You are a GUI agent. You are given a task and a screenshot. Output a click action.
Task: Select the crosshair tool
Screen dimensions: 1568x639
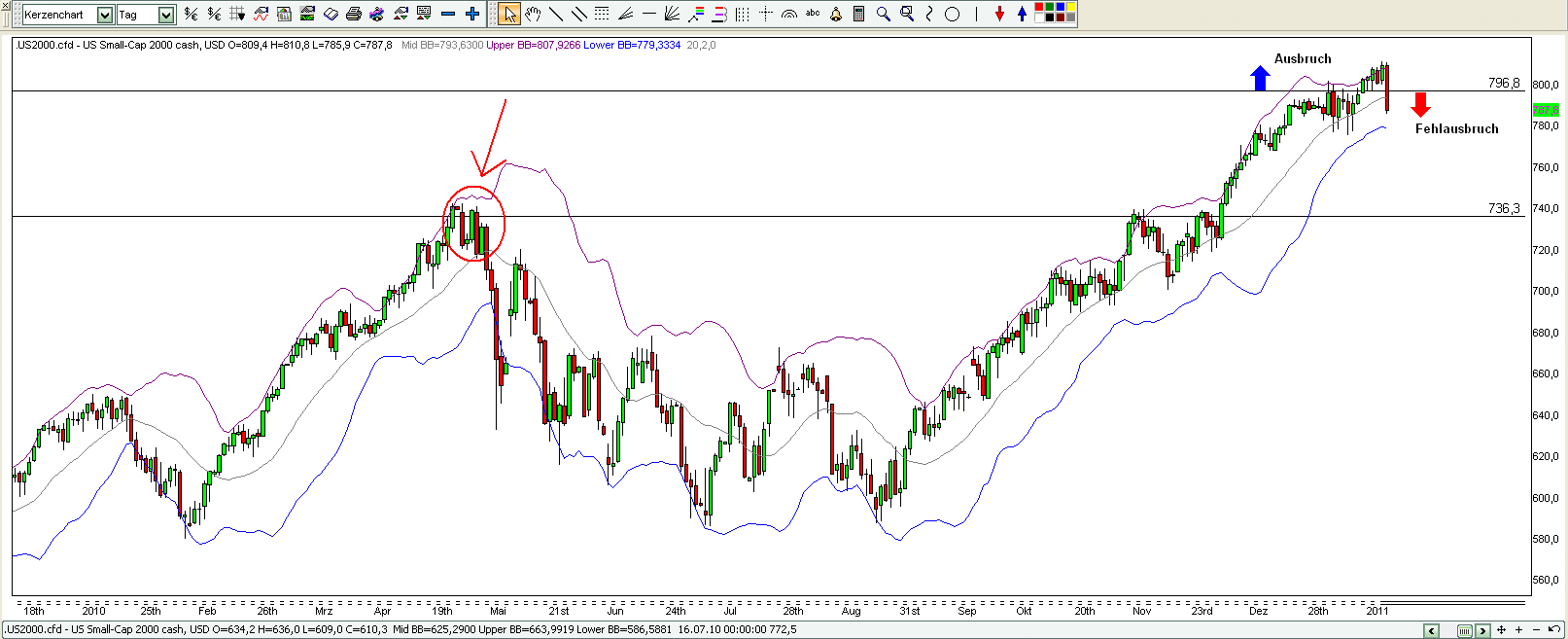click(x=766, y=14)
